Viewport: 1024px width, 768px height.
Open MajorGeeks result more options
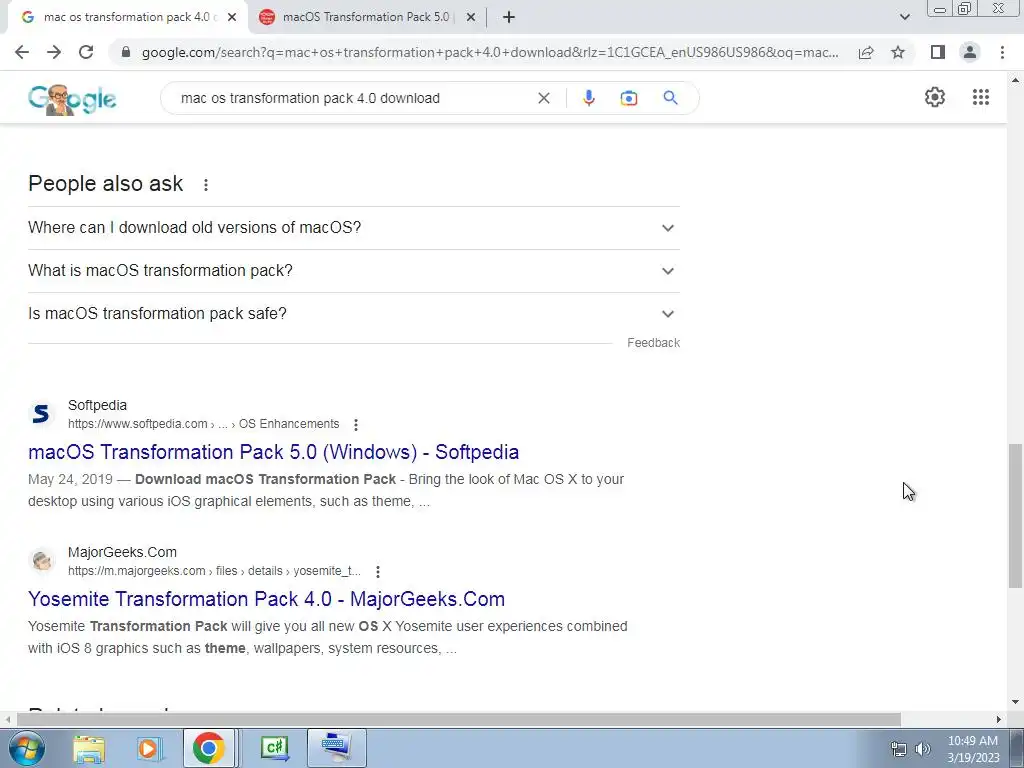[377, 571]
